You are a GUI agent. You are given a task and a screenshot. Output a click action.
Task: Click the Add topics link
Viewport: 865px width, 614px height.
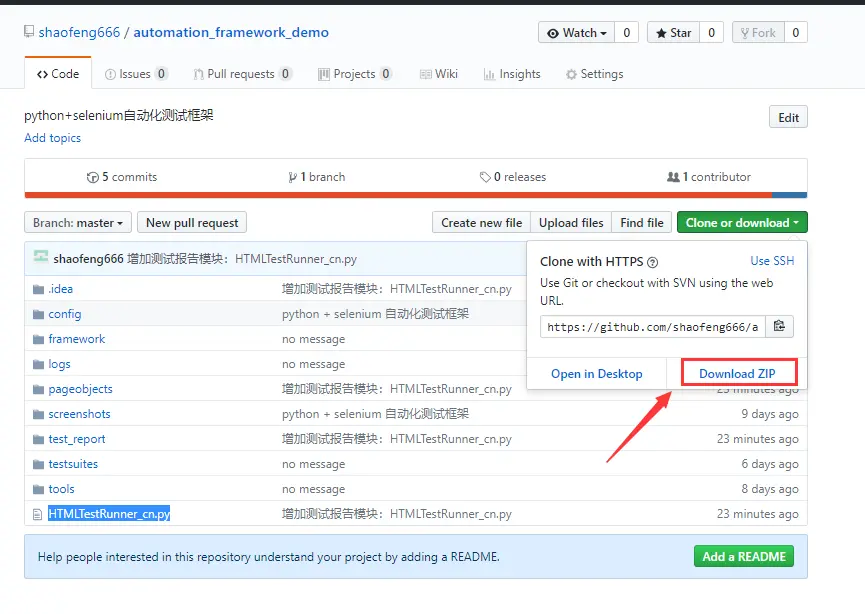point(52,138)
